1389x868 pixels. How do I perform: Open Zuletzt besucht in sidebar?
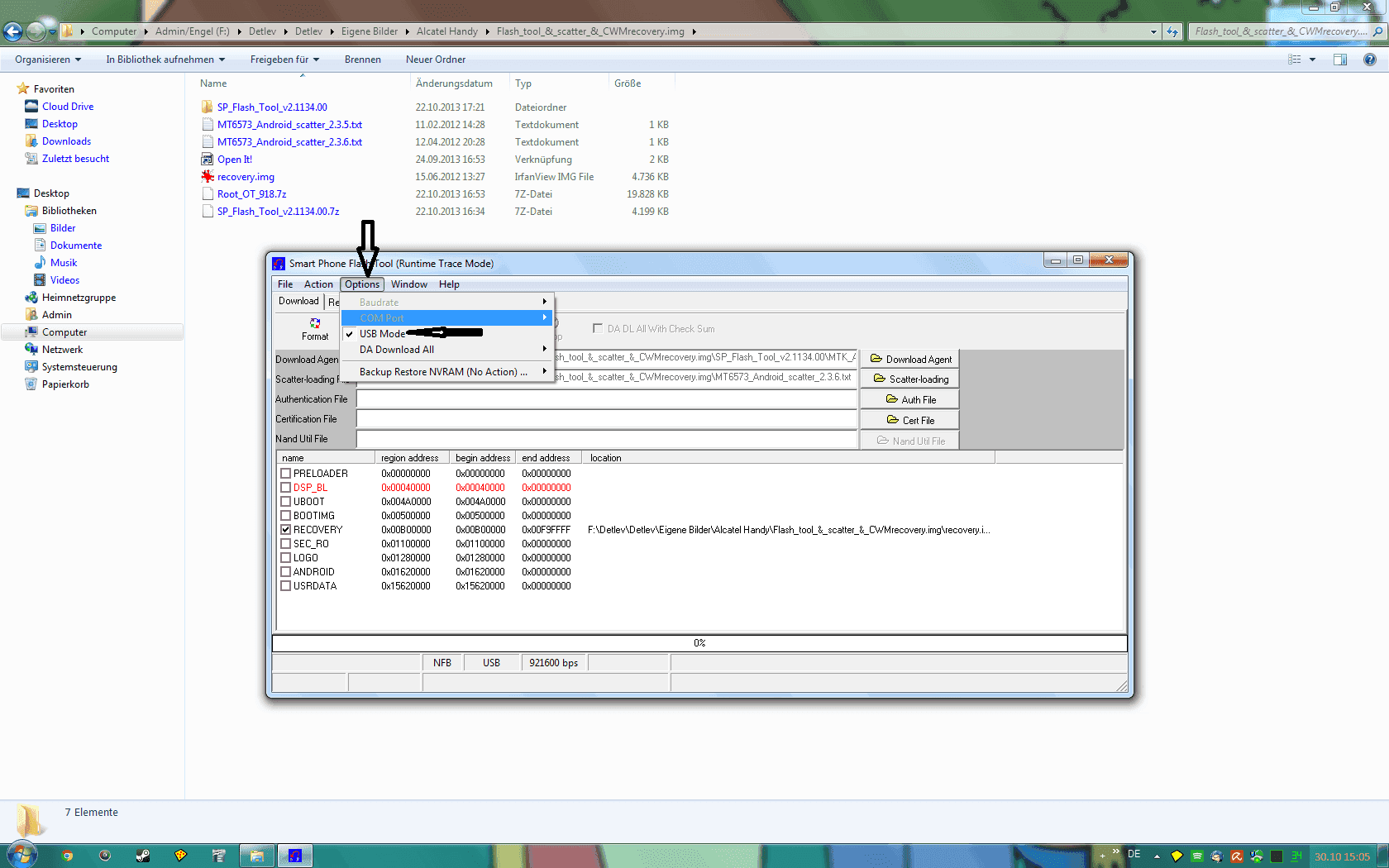75,159
